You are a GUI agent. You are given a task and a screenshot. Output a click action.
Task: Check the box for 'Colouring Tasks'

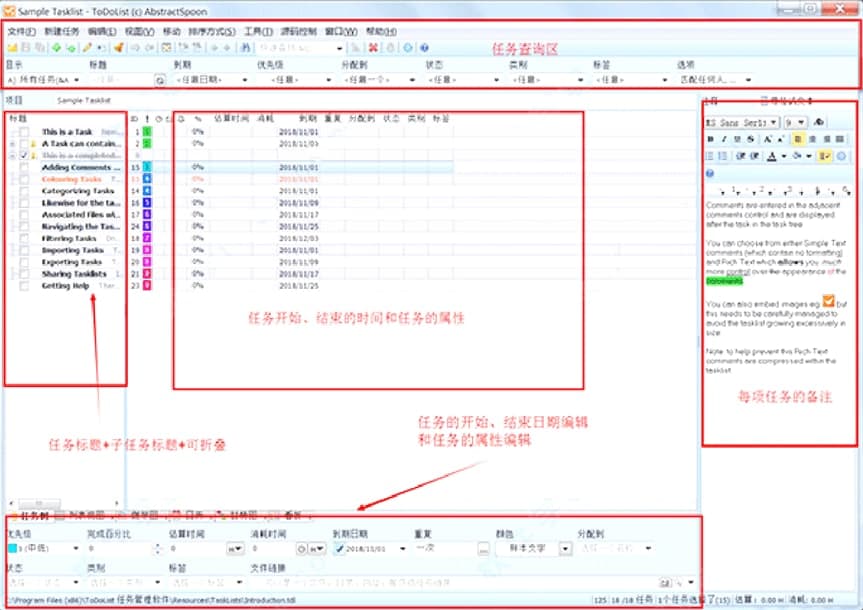coord(24,179)
